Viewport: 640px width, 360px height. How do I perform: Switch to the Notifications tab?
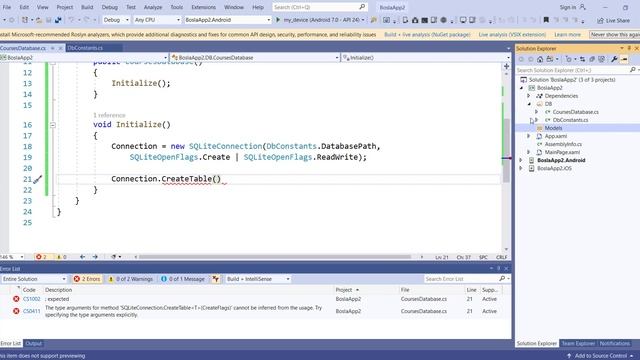pos(614,344)
